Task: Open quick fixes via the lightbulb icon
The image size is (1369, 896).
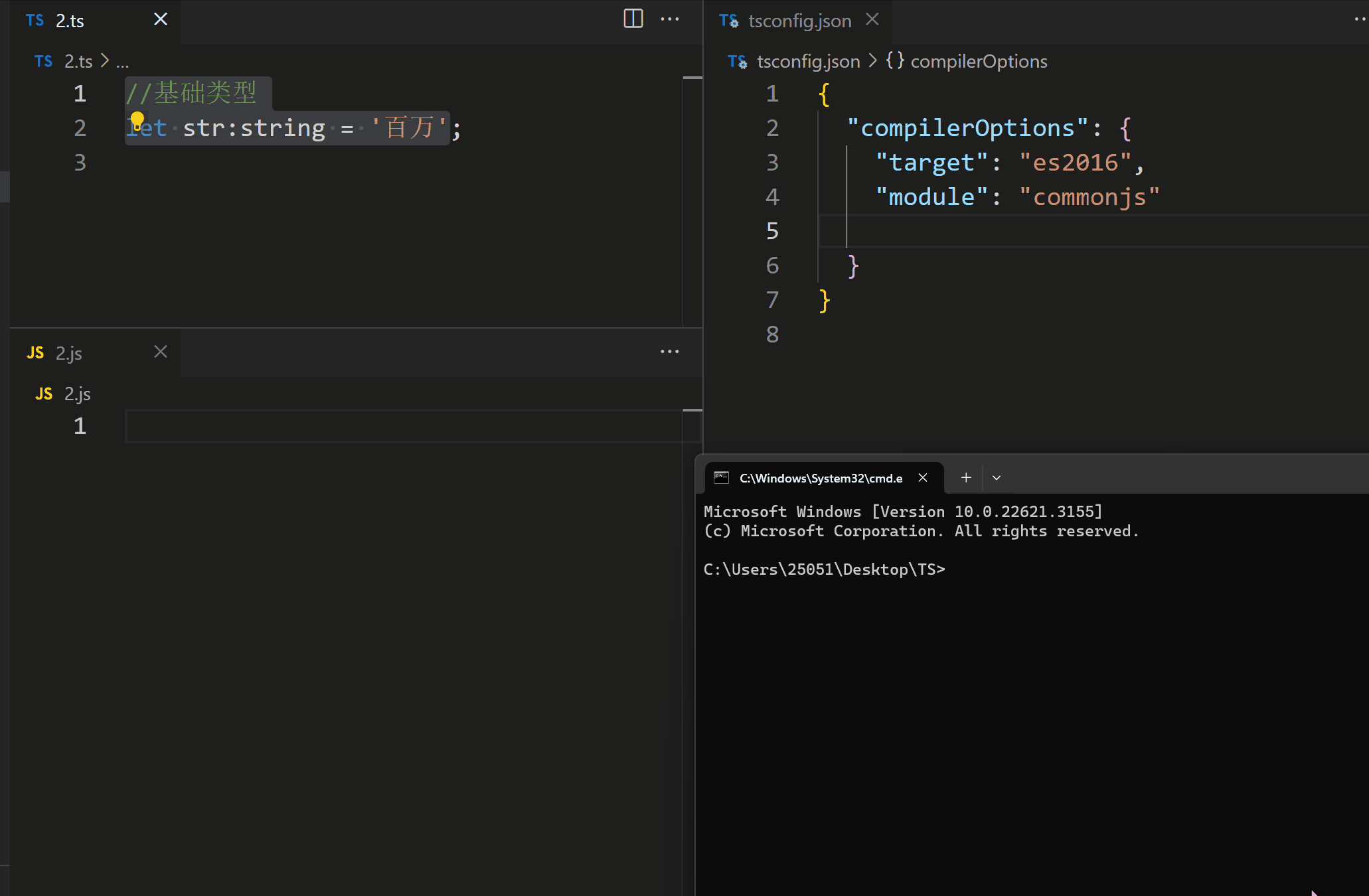Action: (137, 119)
